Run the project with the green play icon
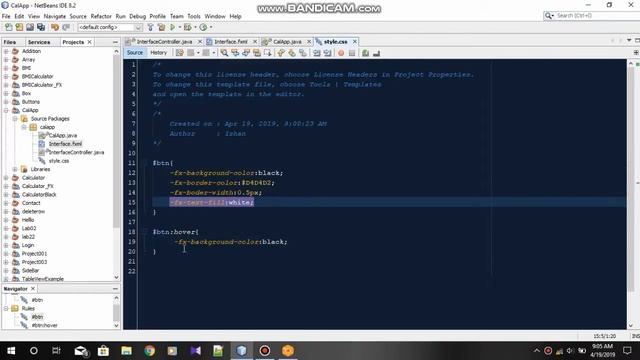The height and width of the screenshot is (360, 640). pyautogui.click(x=173, y=27)
